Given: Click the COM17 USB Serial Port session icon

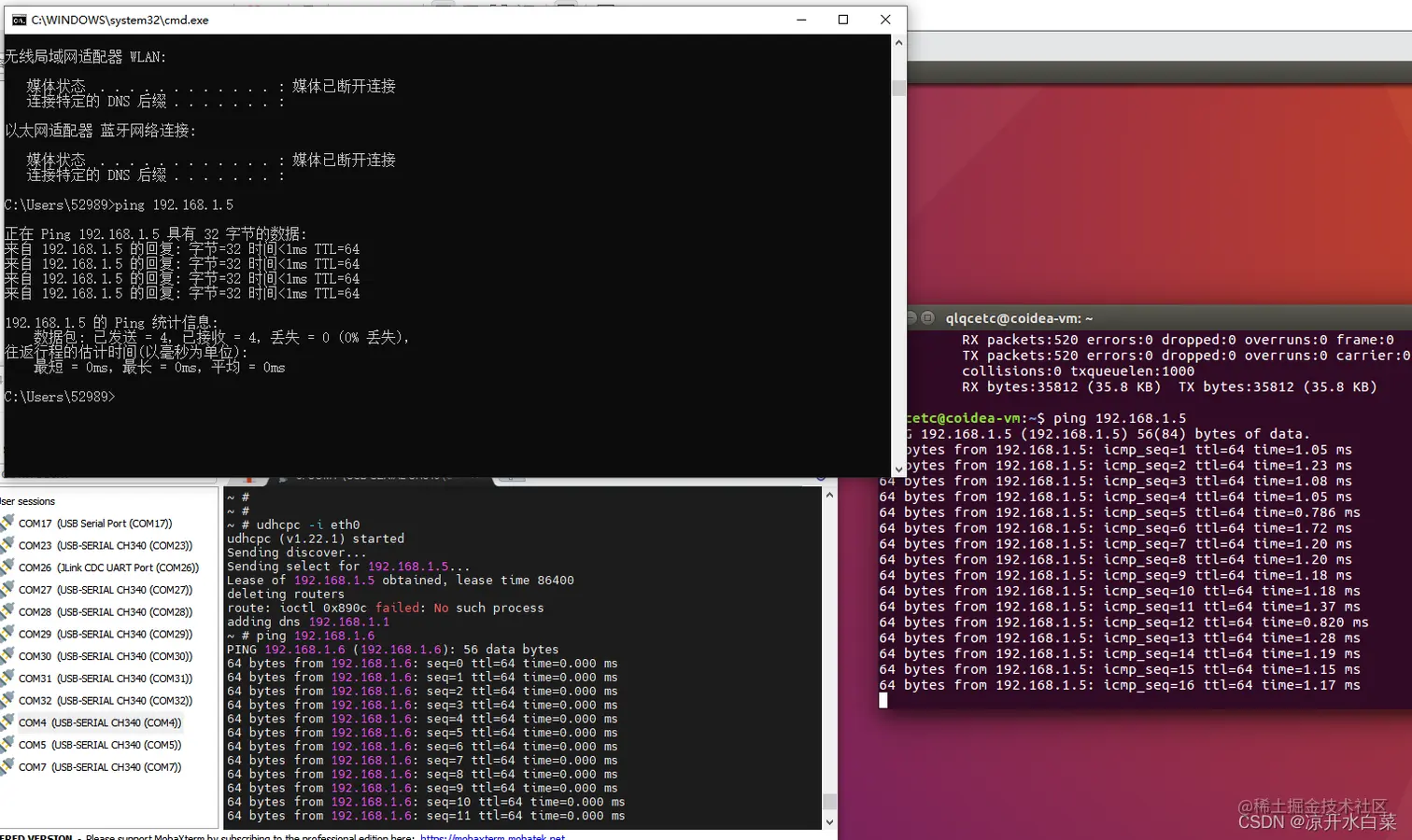Looking at the screenshot, I should [x=7, y=523].
